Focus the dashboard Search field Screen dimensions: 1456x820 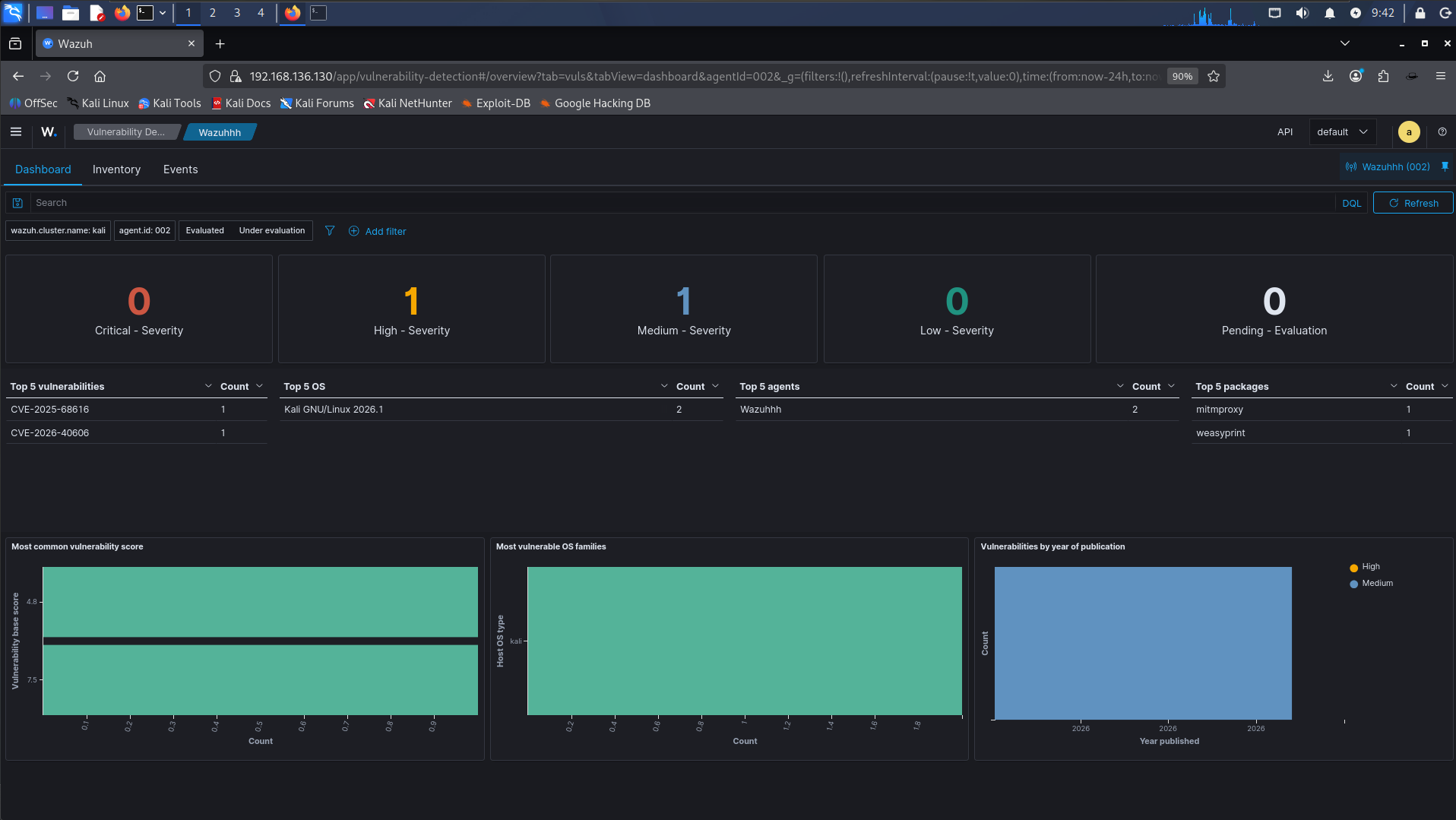682,203
